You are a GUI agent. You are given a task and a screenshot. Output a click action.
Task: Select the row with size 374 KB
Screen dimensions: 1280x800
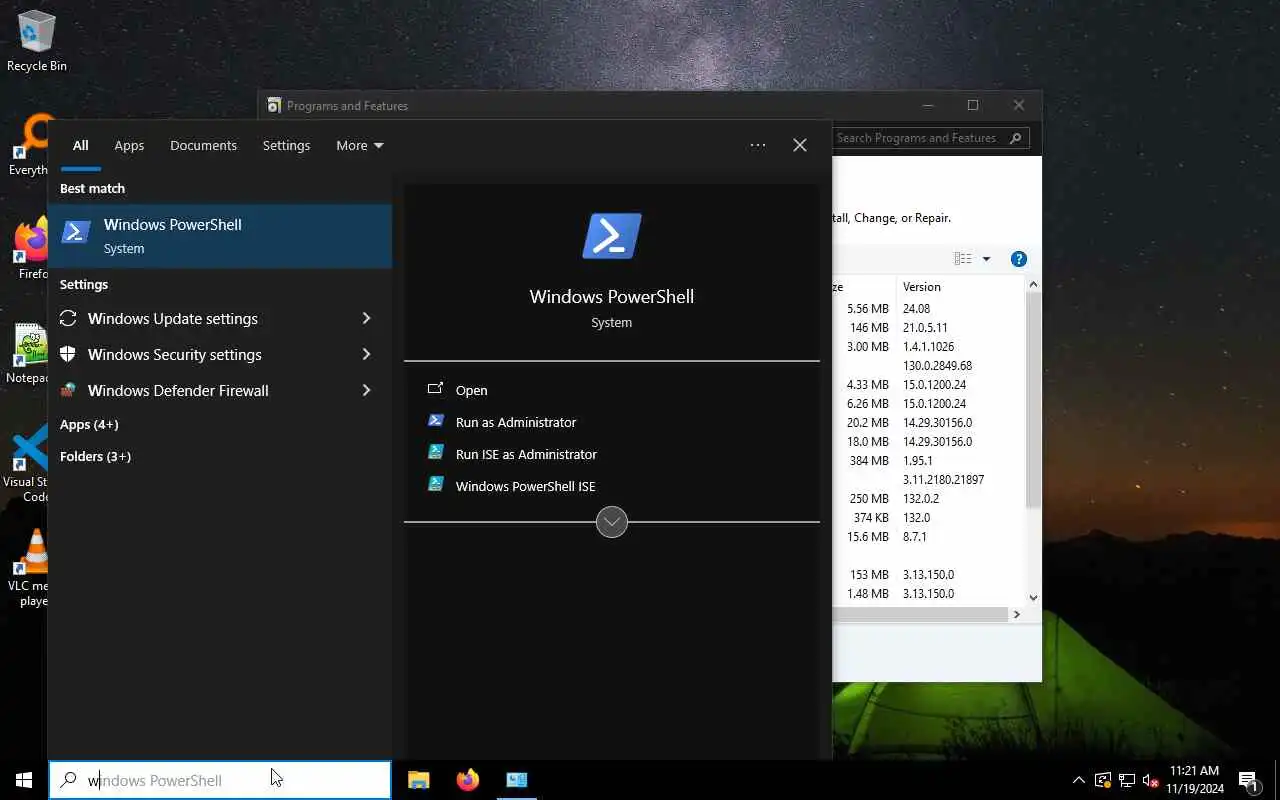pos(929,518)
